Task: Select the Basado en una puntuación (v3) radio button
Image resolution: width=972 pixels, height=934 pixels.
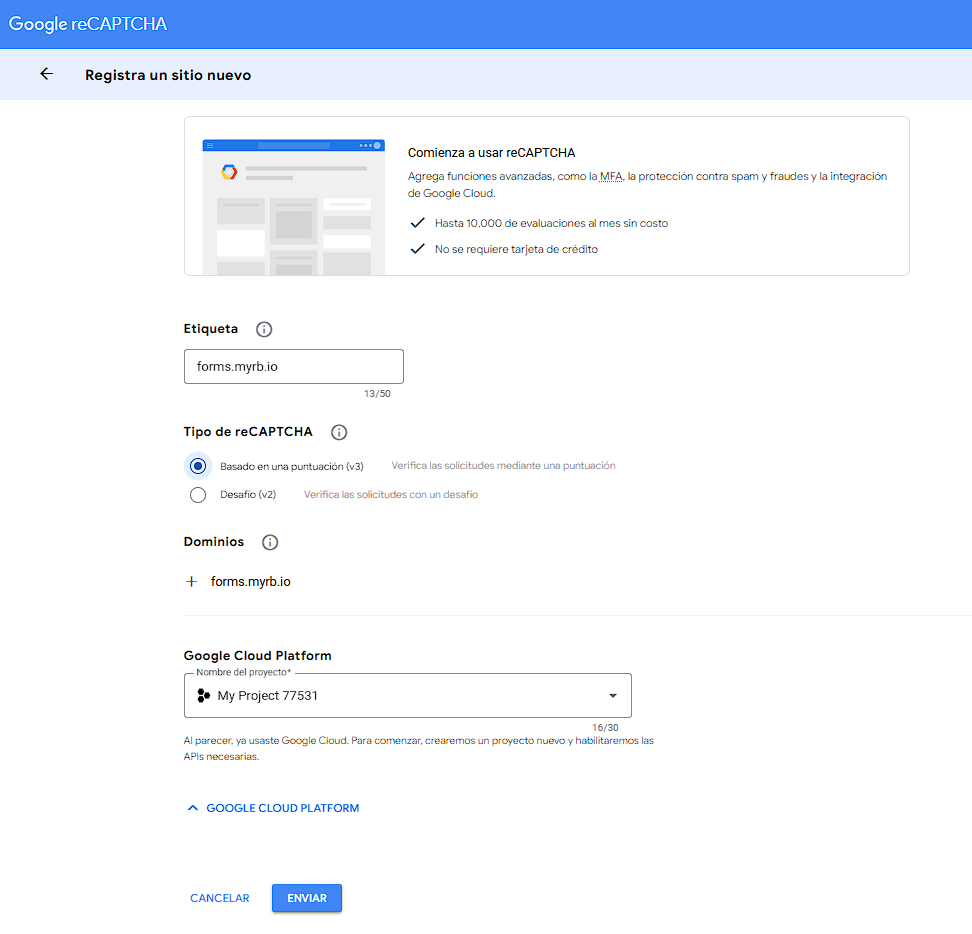Action: (198, 466)
